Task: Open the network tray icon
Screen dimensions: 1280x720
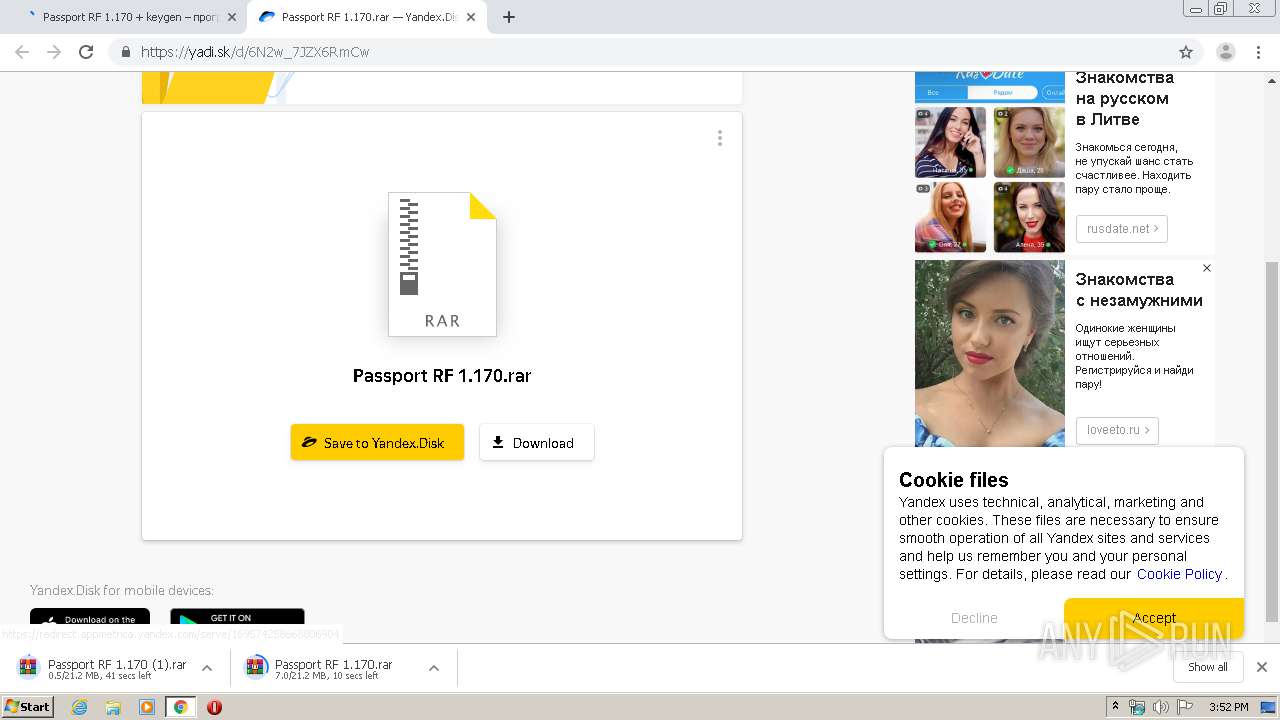Action: (1137, 707)
